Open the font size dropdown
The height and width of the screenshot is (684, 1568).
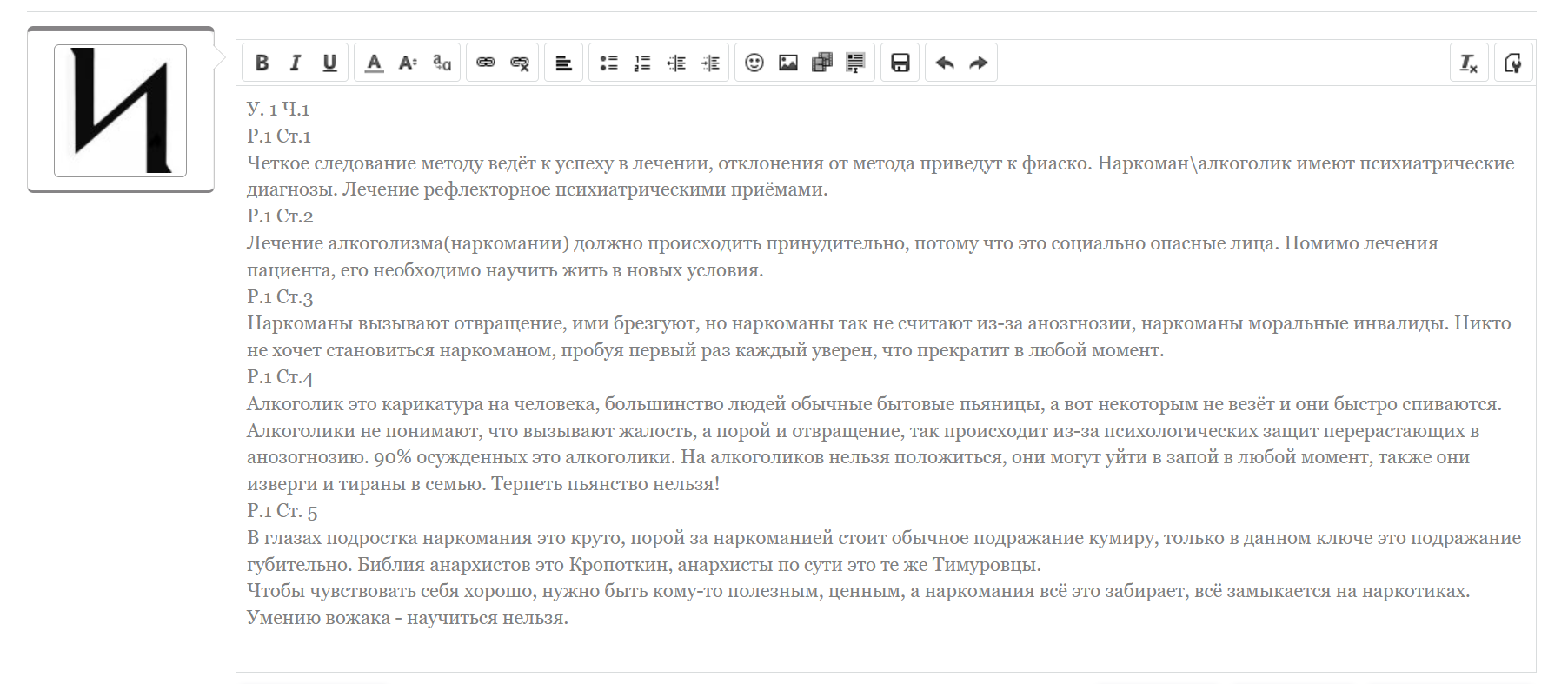(x=408, y=63)
